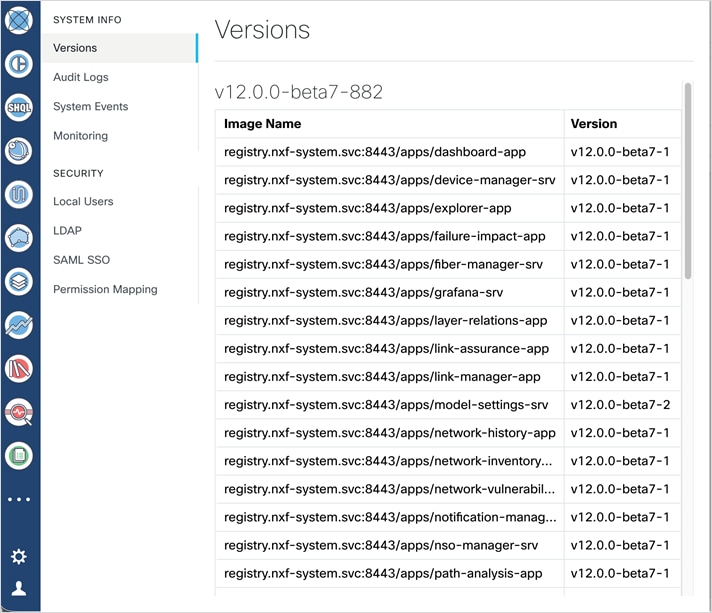The width and height of the screenshot is (712, 613).
Task: Go to Monitoring page
Action: point(80,136)
